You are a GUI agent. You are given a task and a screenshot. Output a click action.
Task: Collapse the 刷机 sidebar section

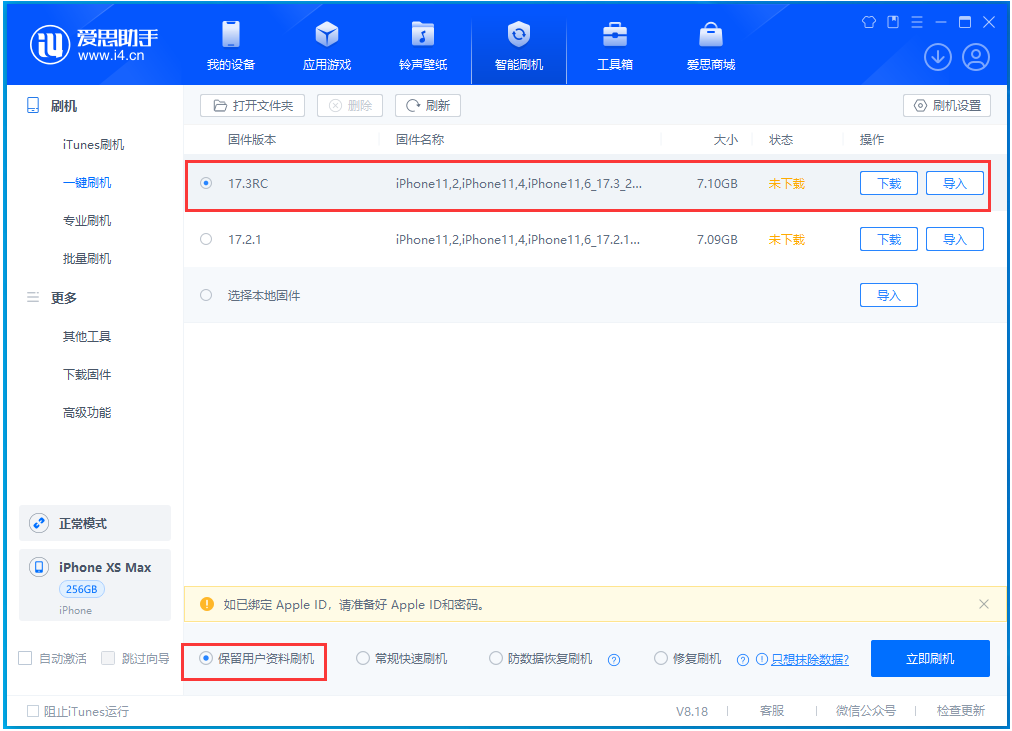(63, 105)
